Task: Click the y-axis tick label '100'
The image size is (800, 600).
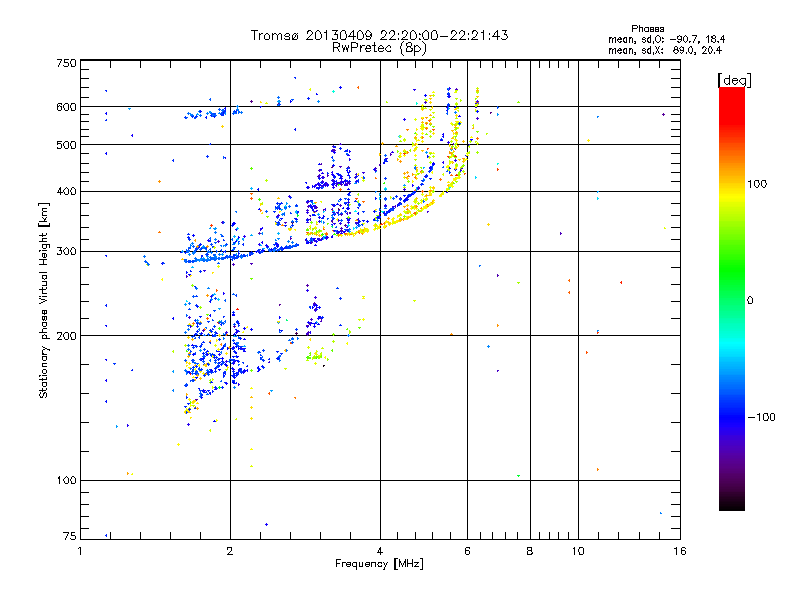Action: pos(67,480)
